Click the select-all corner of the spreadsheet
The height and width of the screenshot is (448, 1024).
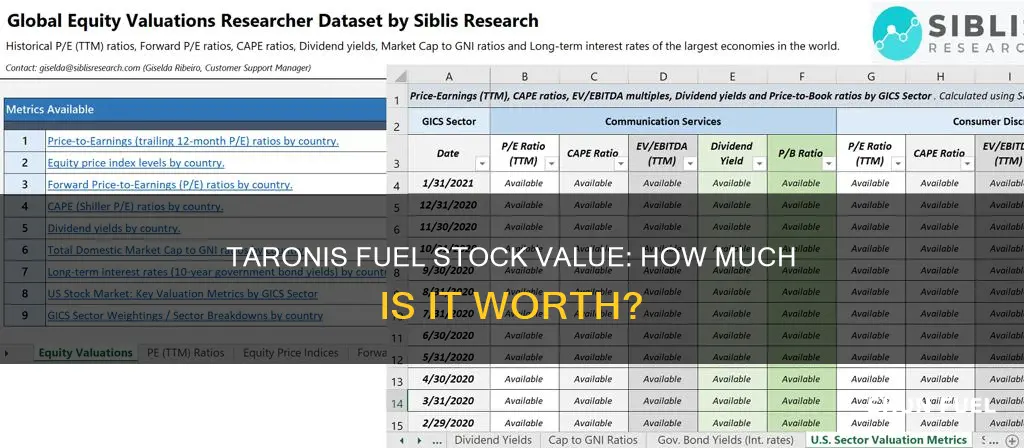click(397, 76)
